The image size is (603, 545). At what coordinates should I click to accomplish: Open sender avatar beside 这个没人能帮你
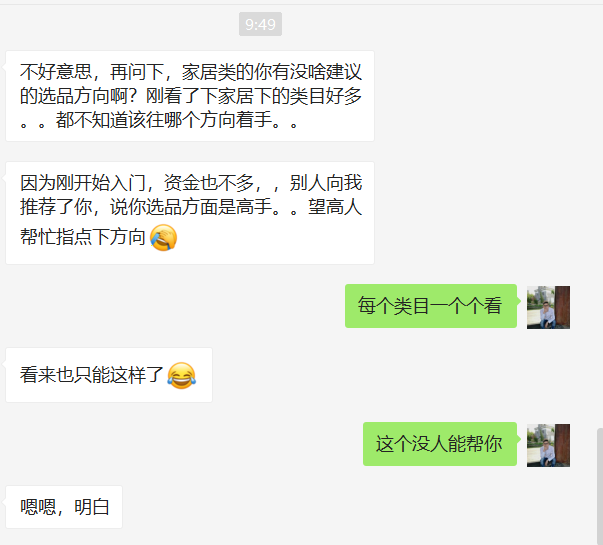[x=548, y=445]
